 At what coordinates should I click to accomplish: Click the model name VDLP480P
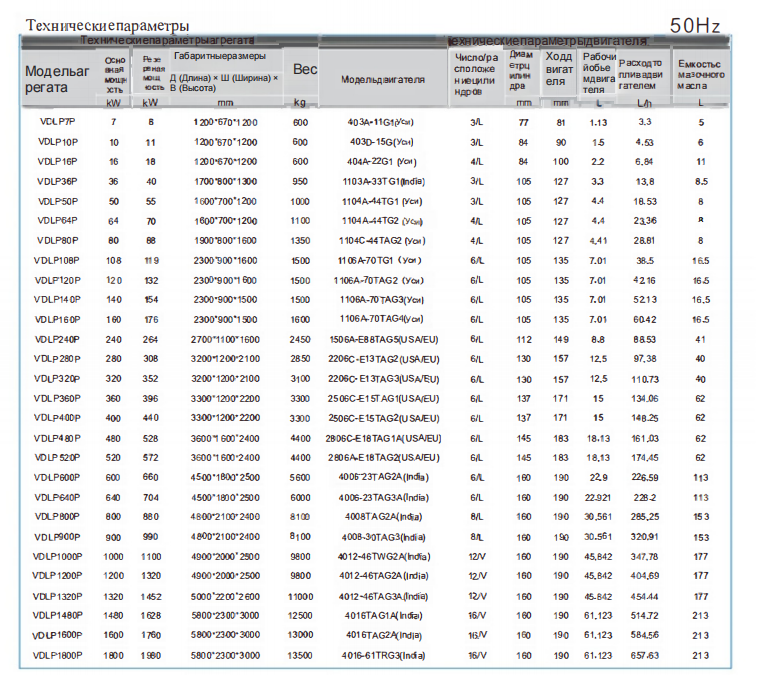tap(57, 438)
